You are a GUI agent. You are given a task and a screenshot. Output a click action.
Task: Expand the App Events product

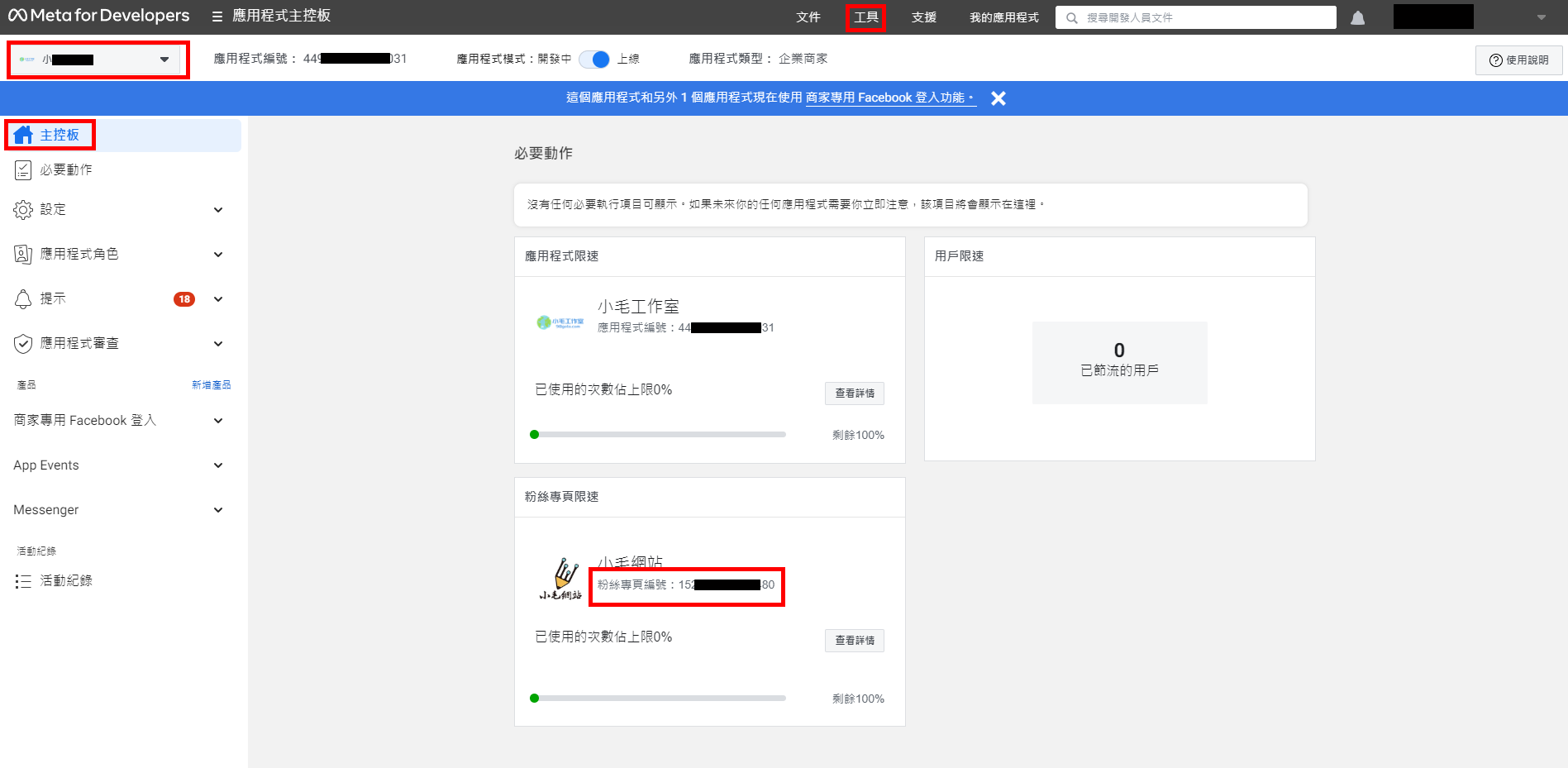pyautogui.click(x=218, y=465)
